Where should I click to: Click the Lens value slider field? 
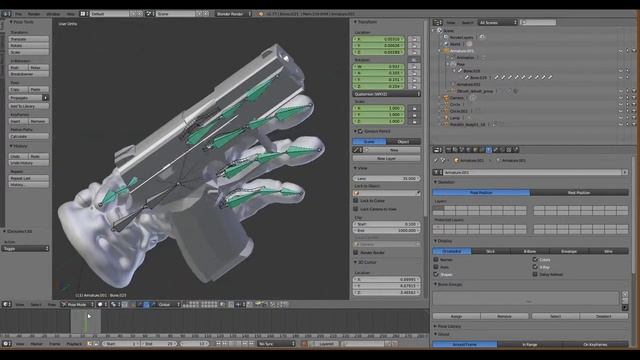(387, 179)
